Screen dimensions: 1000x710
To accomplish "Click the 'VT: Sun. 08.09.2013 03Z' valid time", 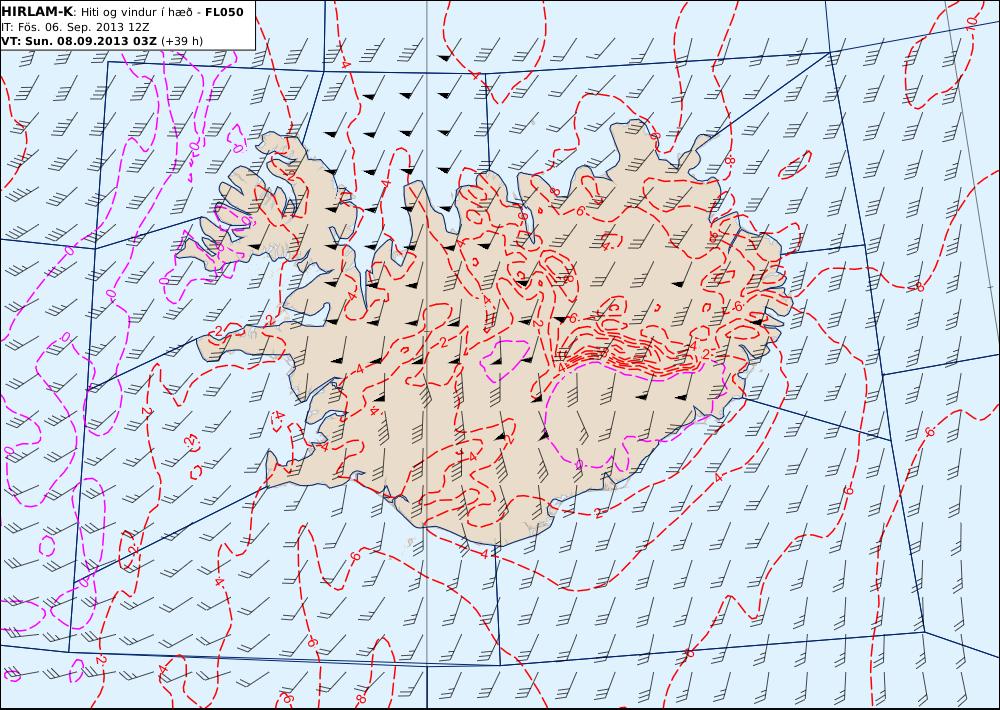I will (79, 41).
